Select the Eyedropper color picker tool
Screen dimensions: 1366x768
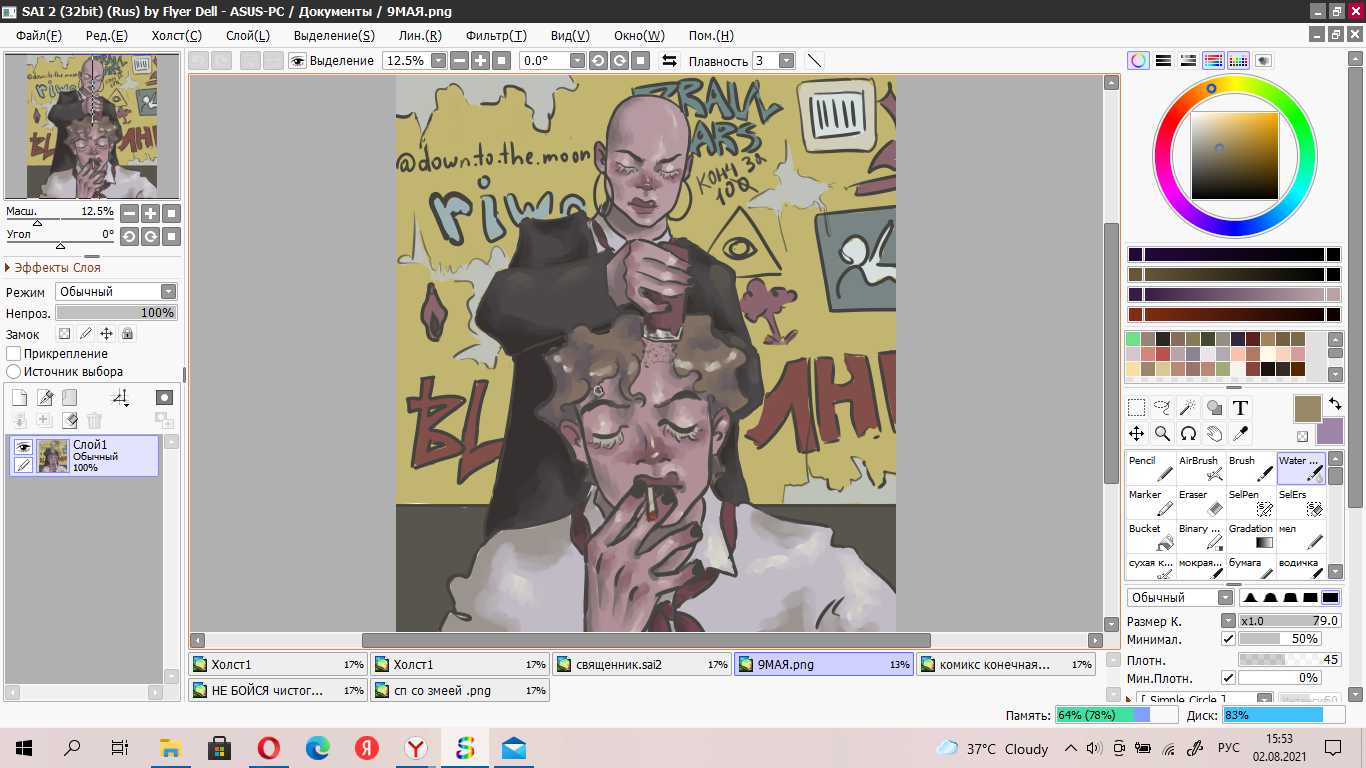(x=1240, y=434)
